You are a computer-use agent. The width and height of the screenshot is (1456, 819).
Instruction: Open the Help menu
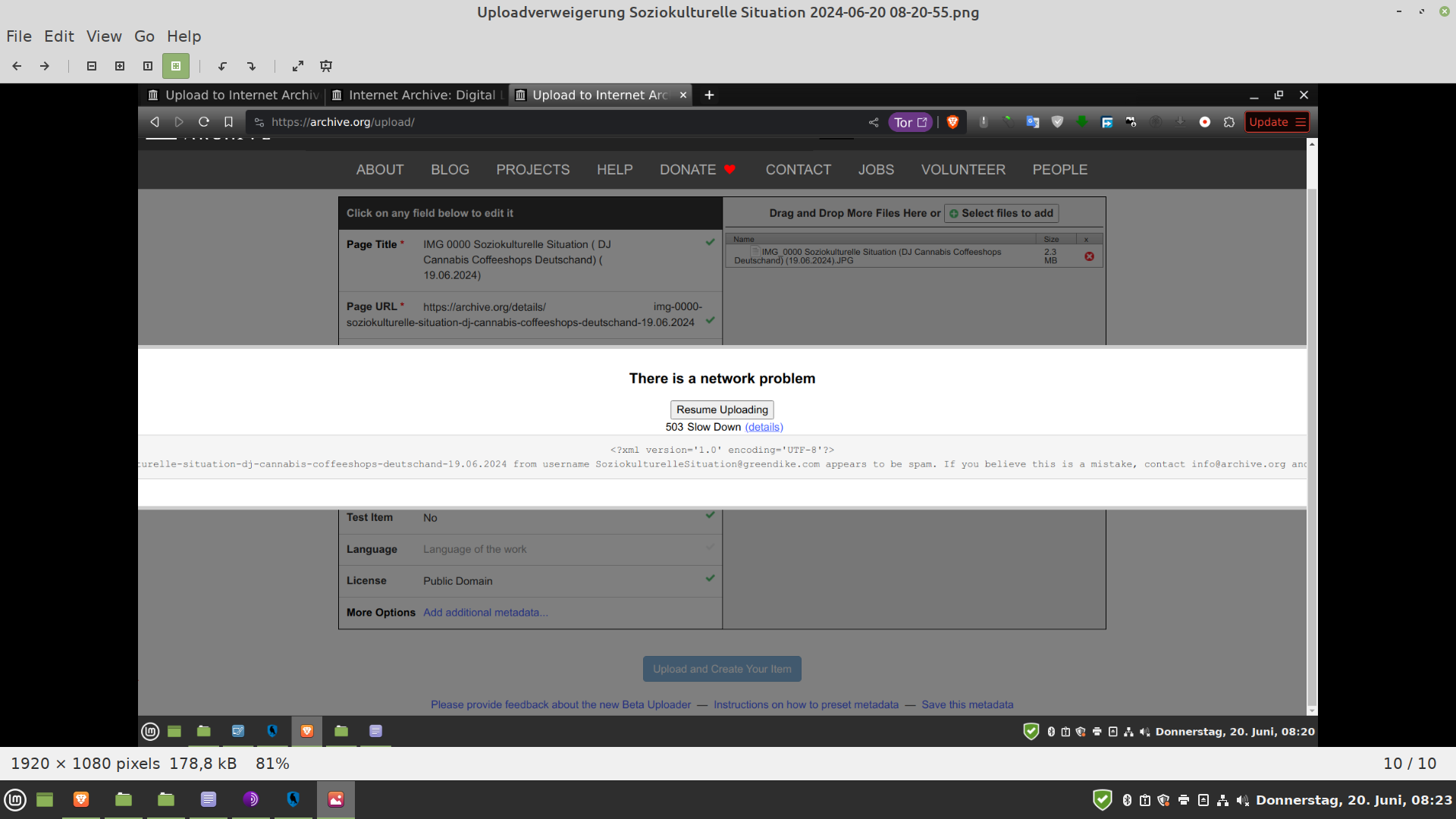coord(184,36)
